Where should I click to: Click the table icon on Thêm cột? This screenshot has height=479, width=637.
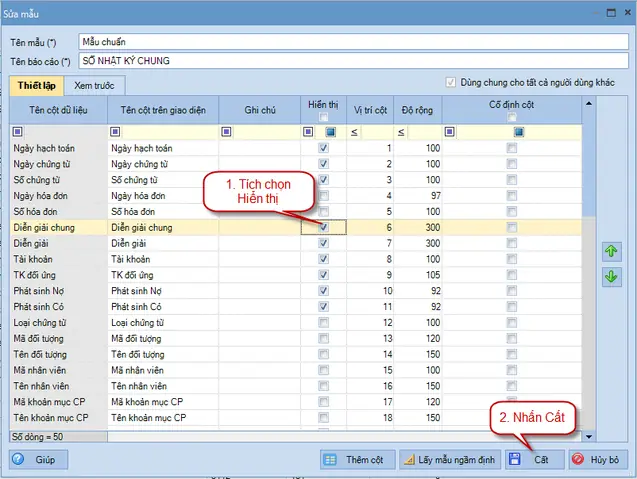330,459
